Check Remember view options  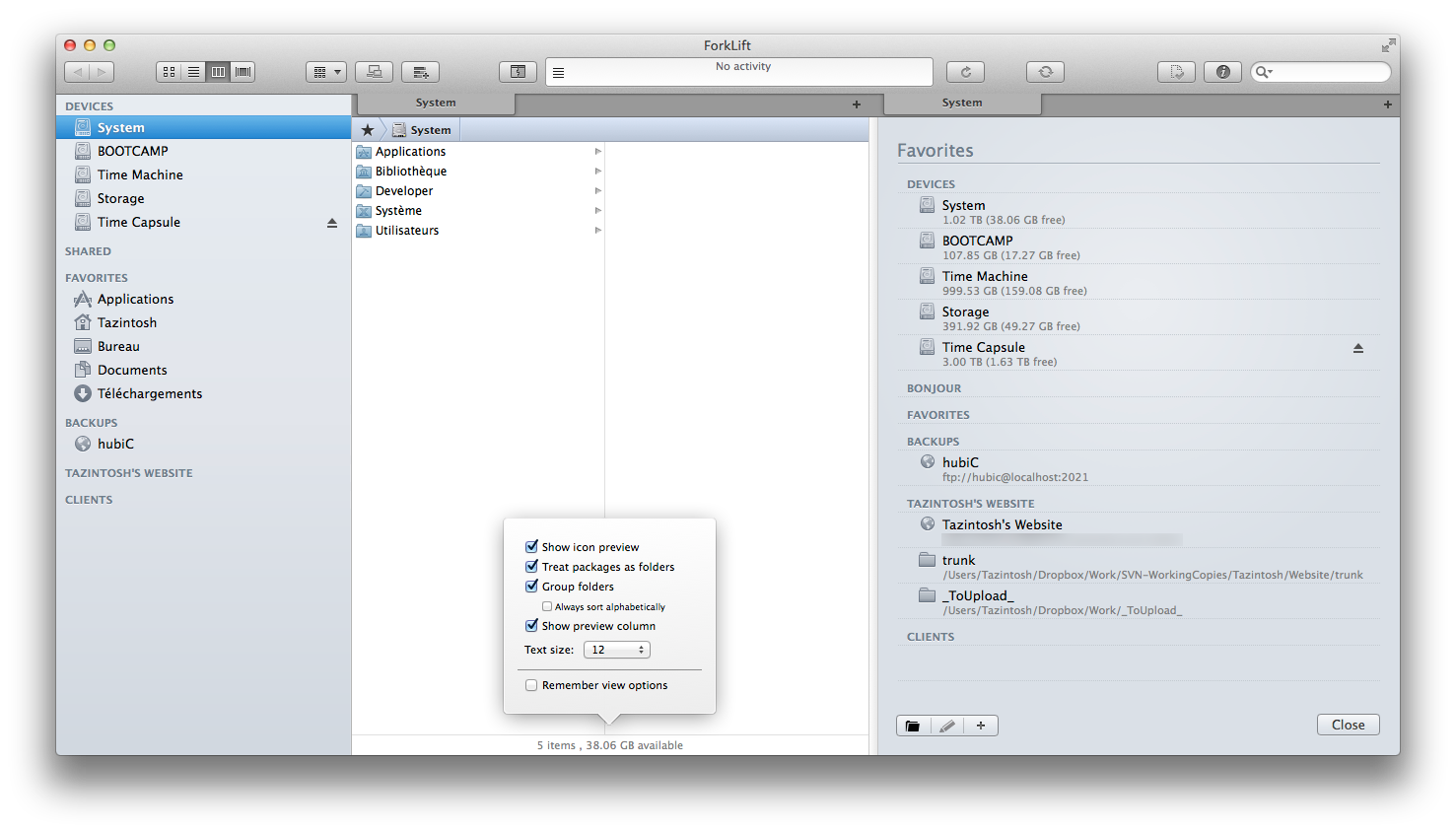pos(531,685)
